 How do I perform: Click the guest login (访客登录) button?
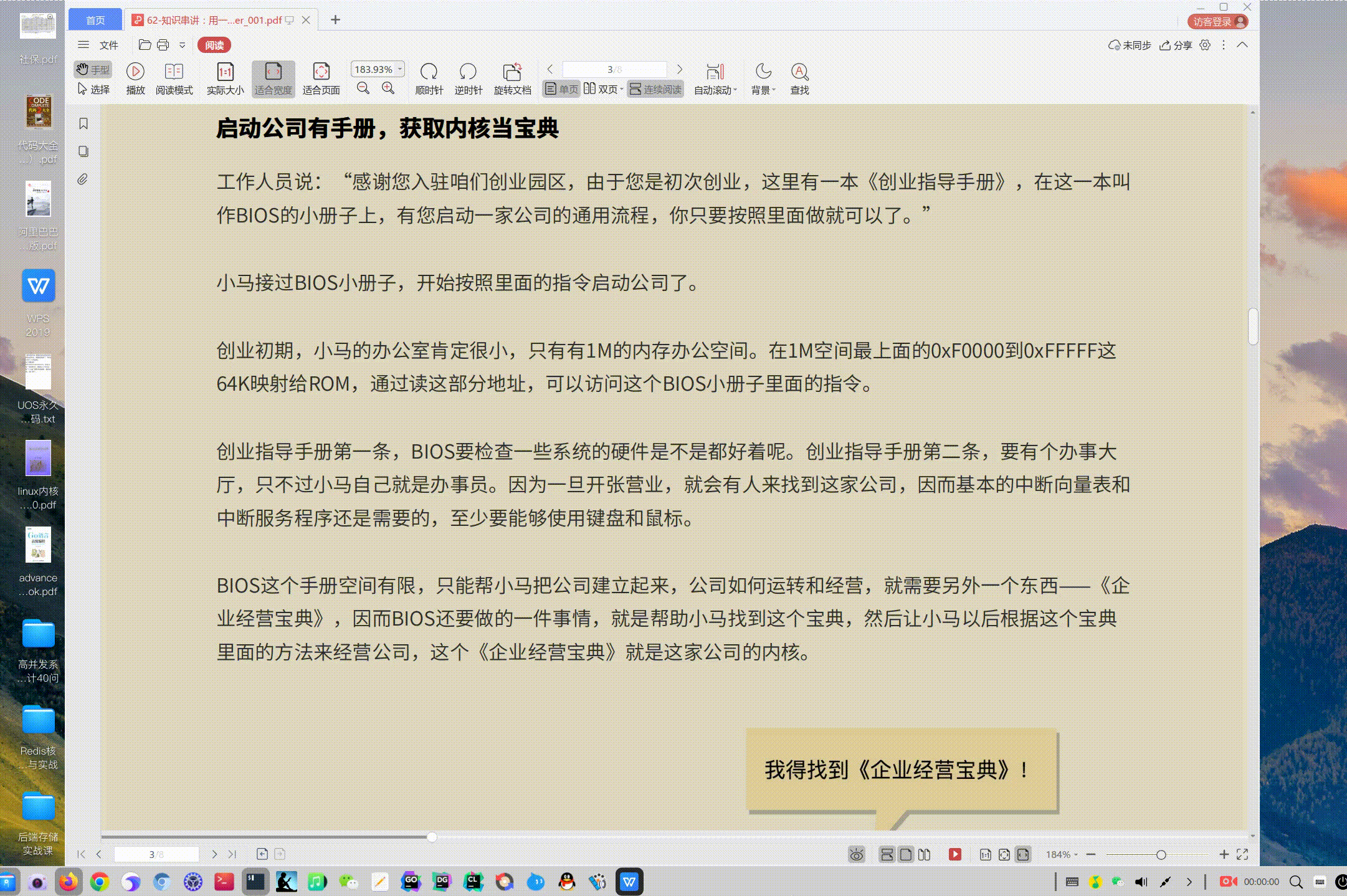(1217, 22)
